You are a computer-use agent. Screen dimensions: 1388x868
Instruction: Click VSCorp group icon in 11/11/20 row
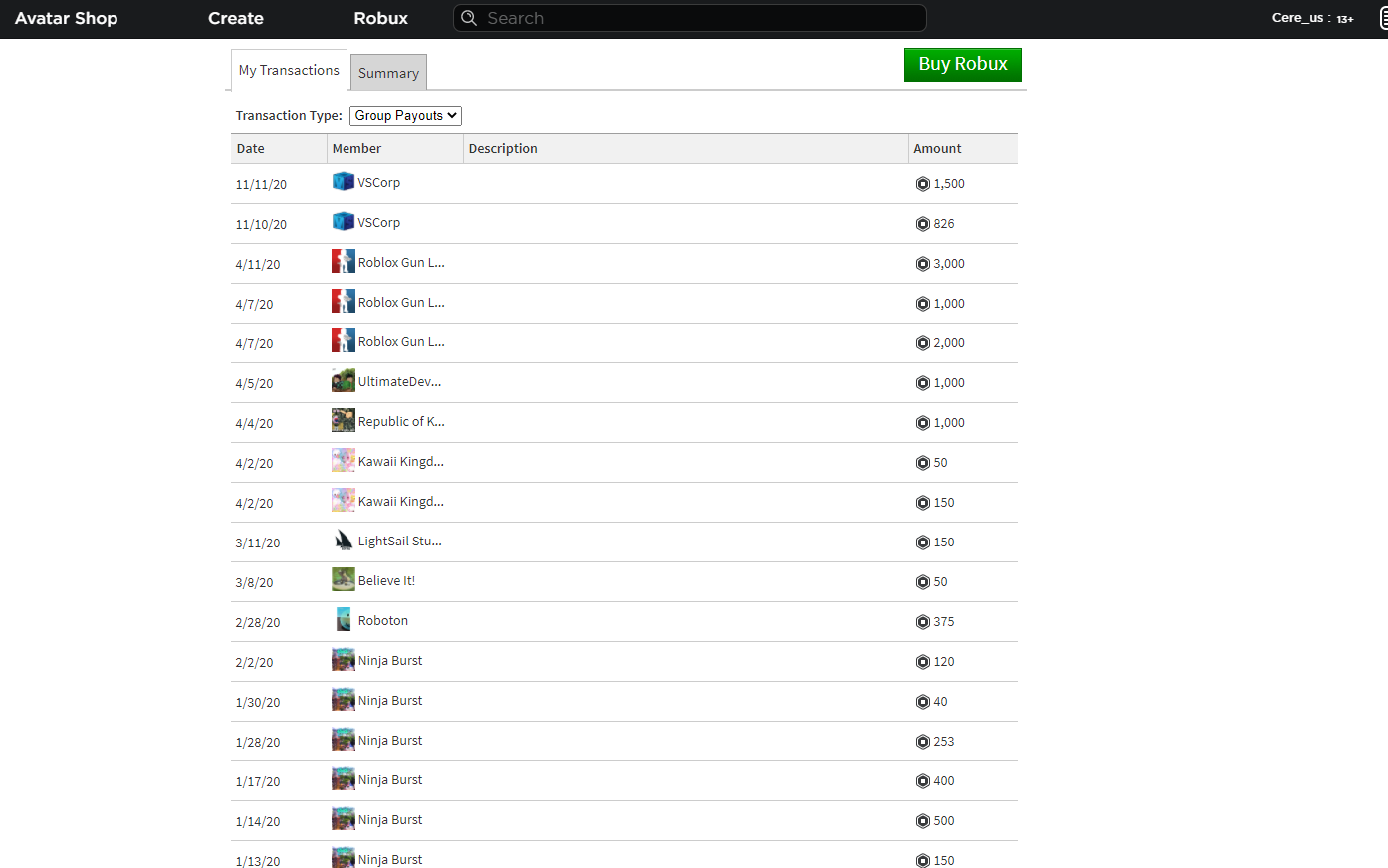click(x=344, y=181)
